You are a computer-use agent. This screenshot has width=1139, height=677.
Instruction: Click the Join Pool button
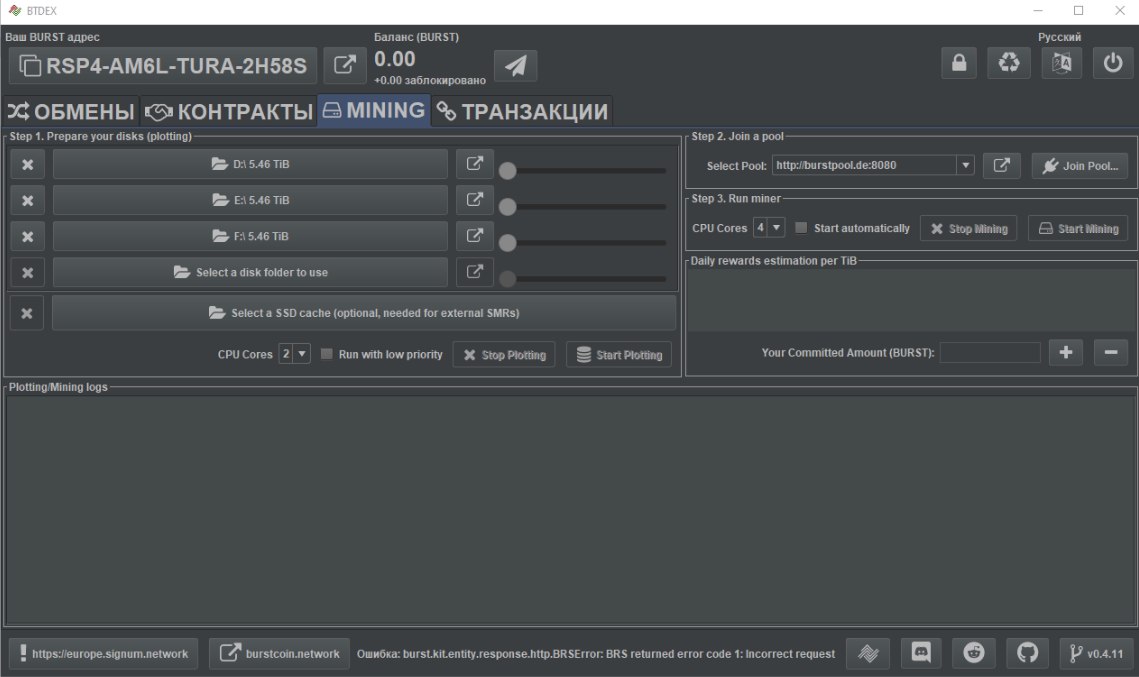pos(1080,166)
